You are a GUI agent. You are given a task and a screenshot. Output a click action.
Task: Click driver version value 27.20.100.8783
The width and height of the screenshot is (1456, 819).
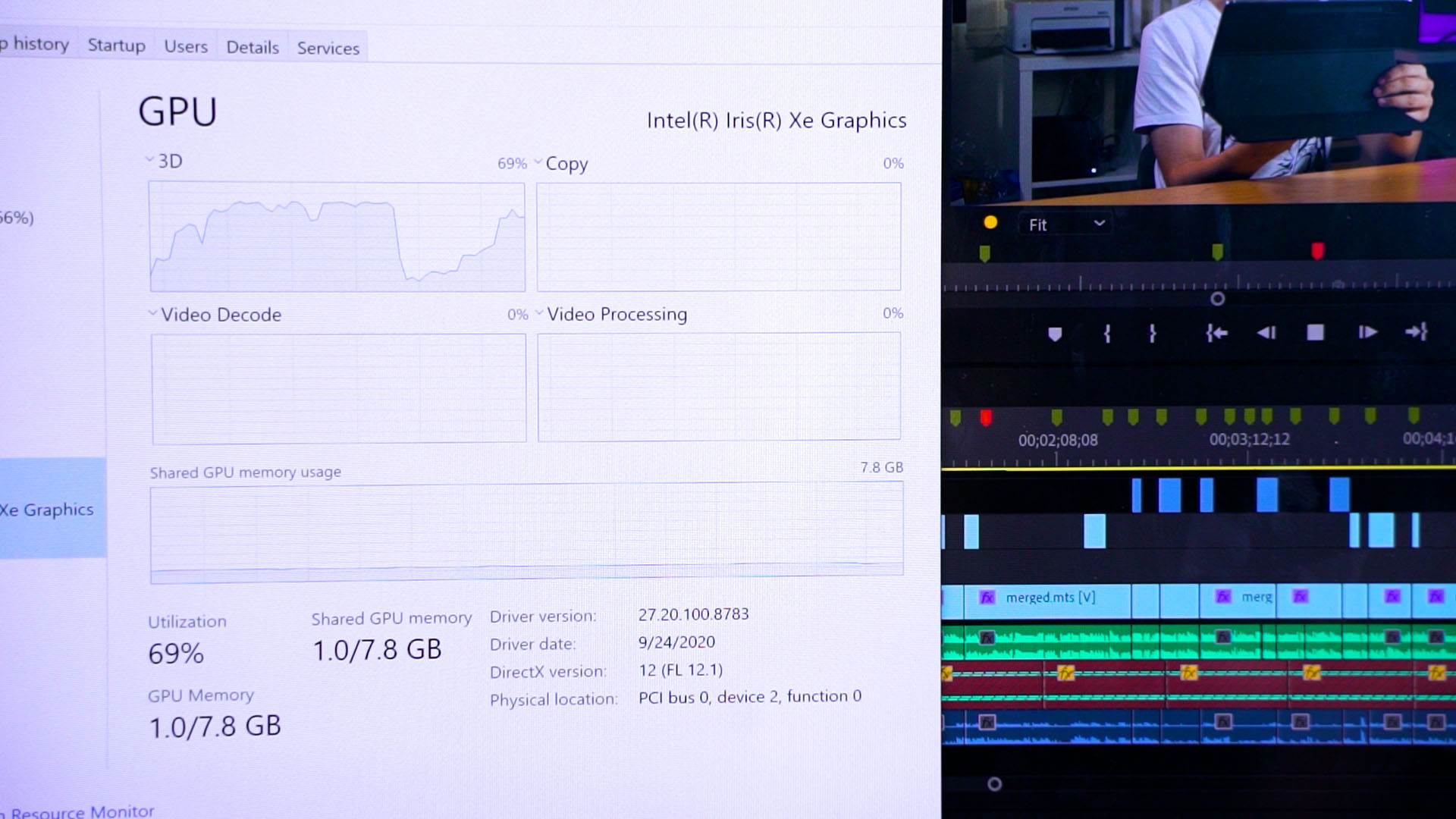click(x=693, y=614)
